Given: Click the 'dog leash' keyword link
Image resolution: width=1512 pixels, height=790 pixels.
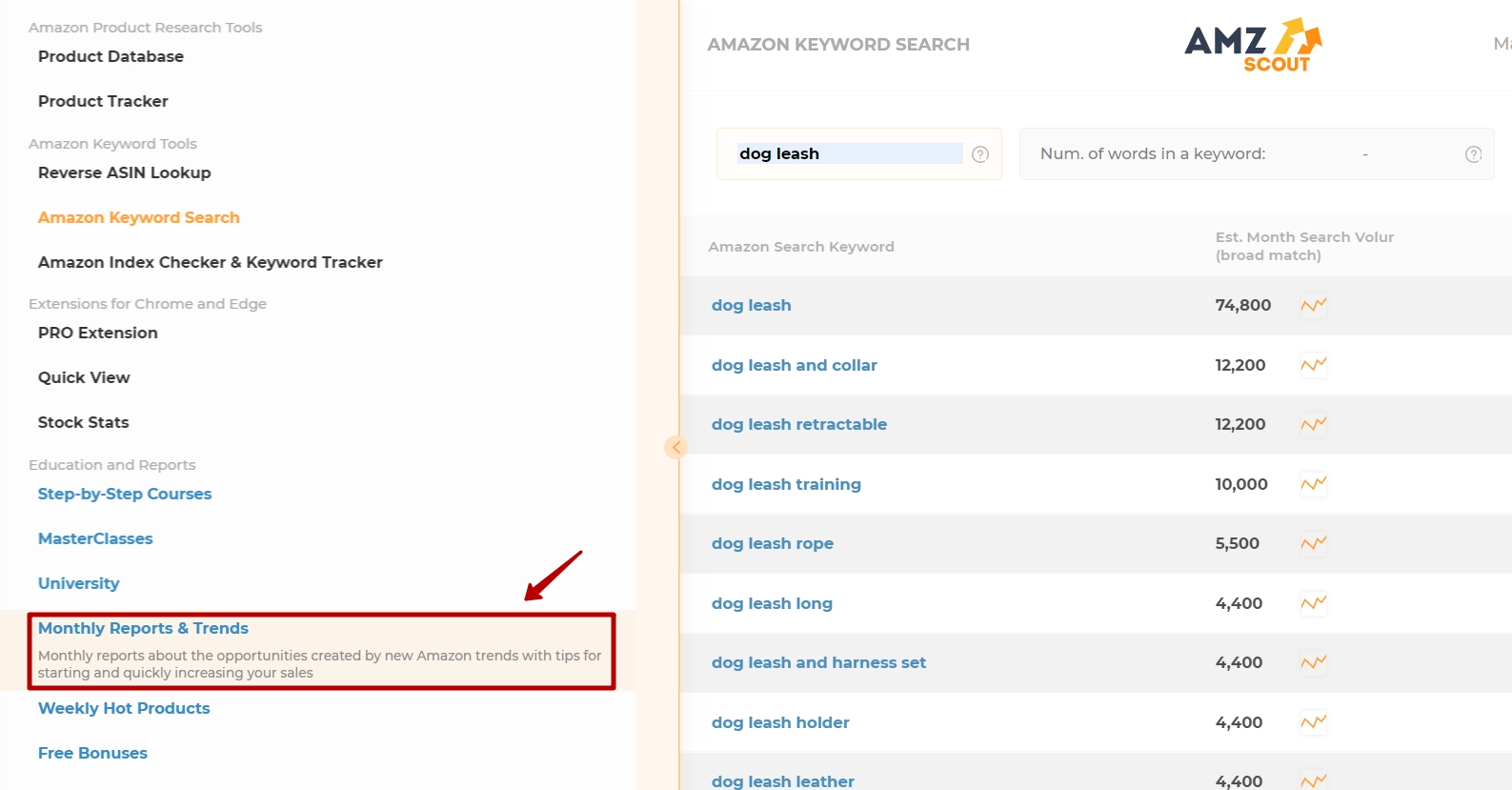Looking at the screenshot, I should (x=751, y=305).
